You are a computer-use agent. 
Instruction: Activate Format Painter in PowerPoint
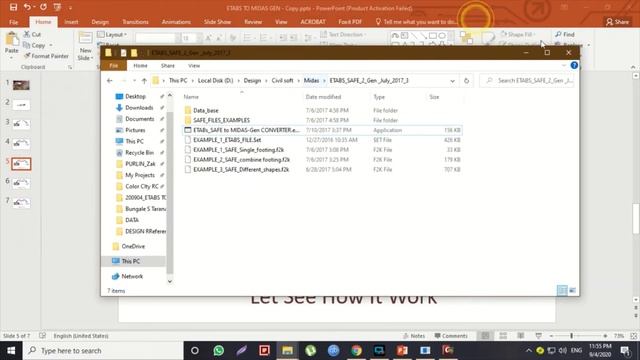46,56
